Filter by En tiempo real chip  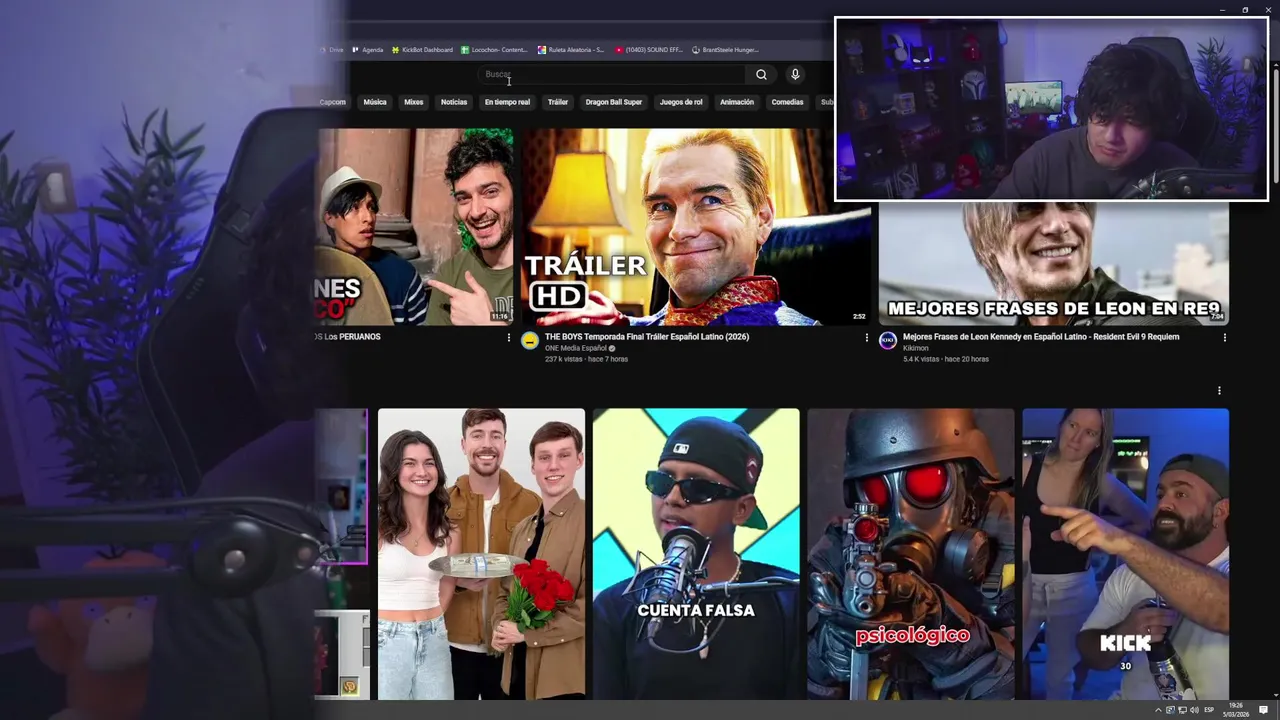(507, 102)
